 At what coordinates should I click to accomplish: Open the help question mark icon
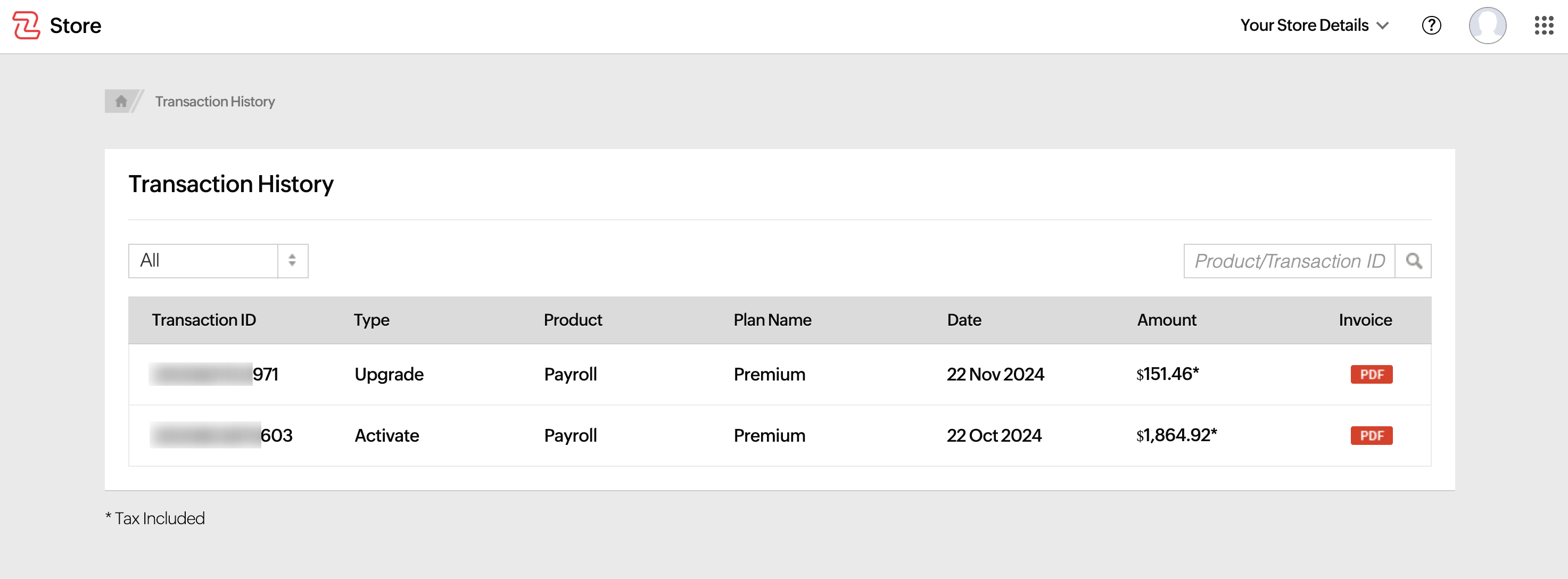click(x=1432, y=25)
